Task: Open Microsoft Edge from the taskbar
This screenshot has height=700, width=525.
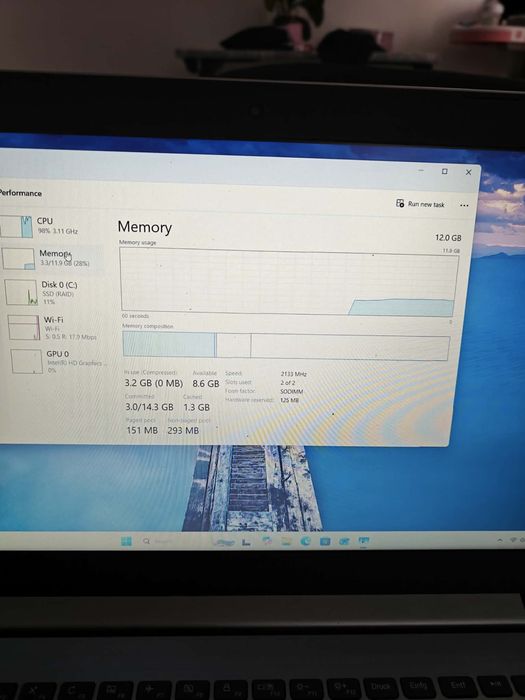Action: (x=306, y=541)
